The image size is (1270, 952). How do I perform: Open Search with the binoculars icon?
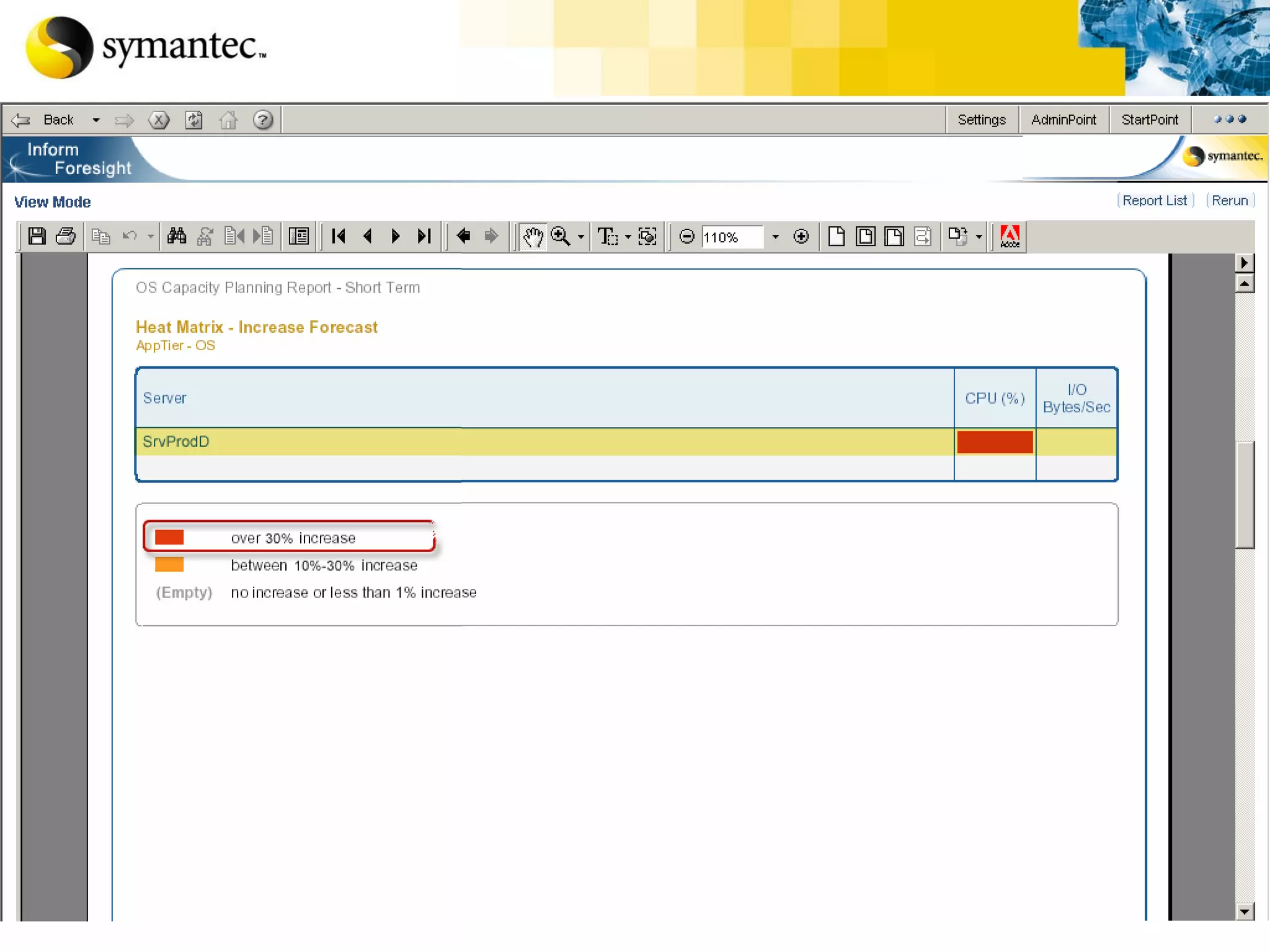click(177, 236)
